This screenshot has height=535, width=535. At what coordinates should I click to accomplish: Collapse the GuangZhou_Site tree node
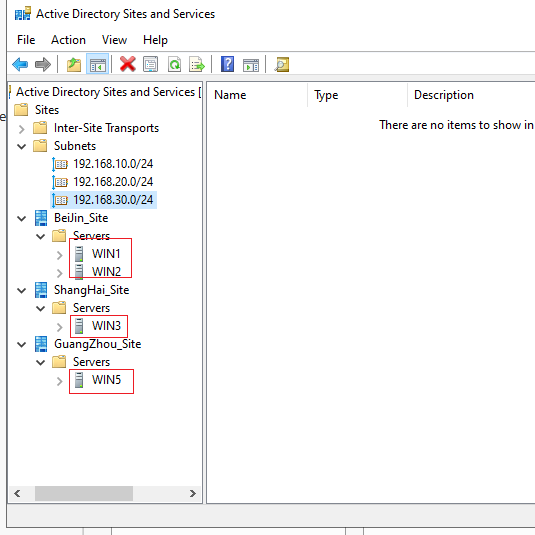coord(21,345)
